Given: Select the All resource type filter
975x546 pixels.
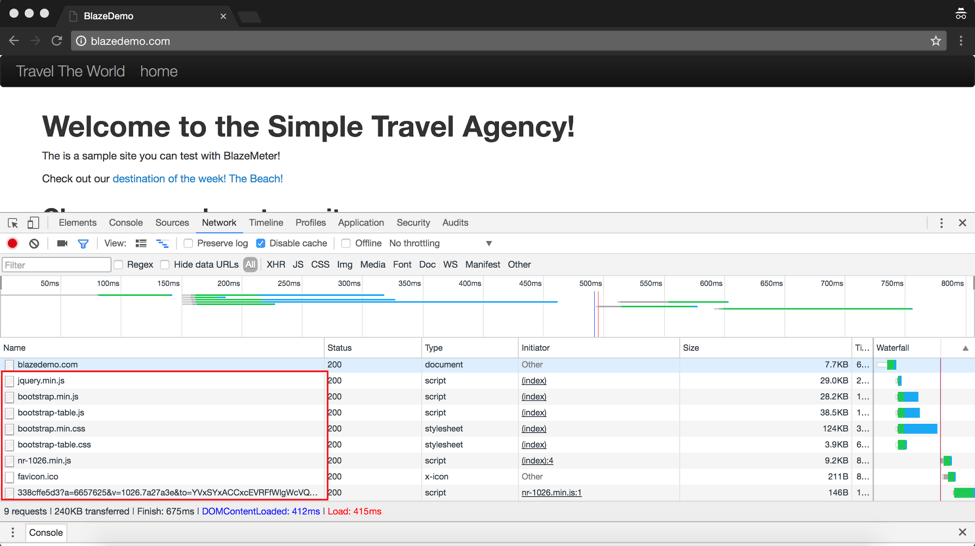Looking at the screenshot, I should (250, 264).
